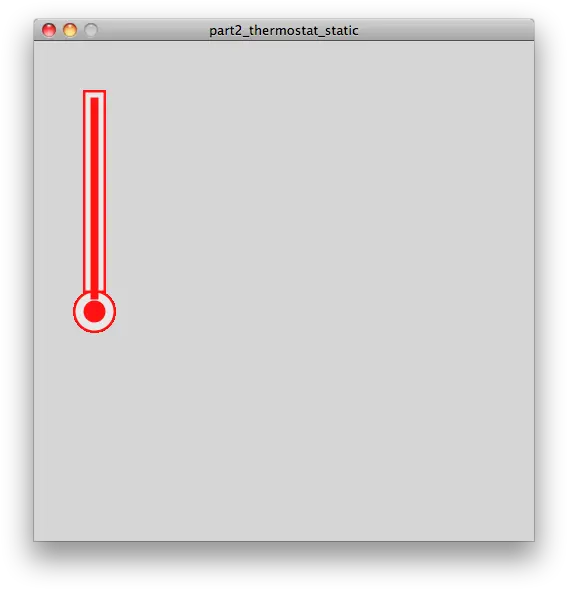Click the right edge of the sketch window
Image resolution: width=567 pixels, height=589 pixels.
pos(534,291)
